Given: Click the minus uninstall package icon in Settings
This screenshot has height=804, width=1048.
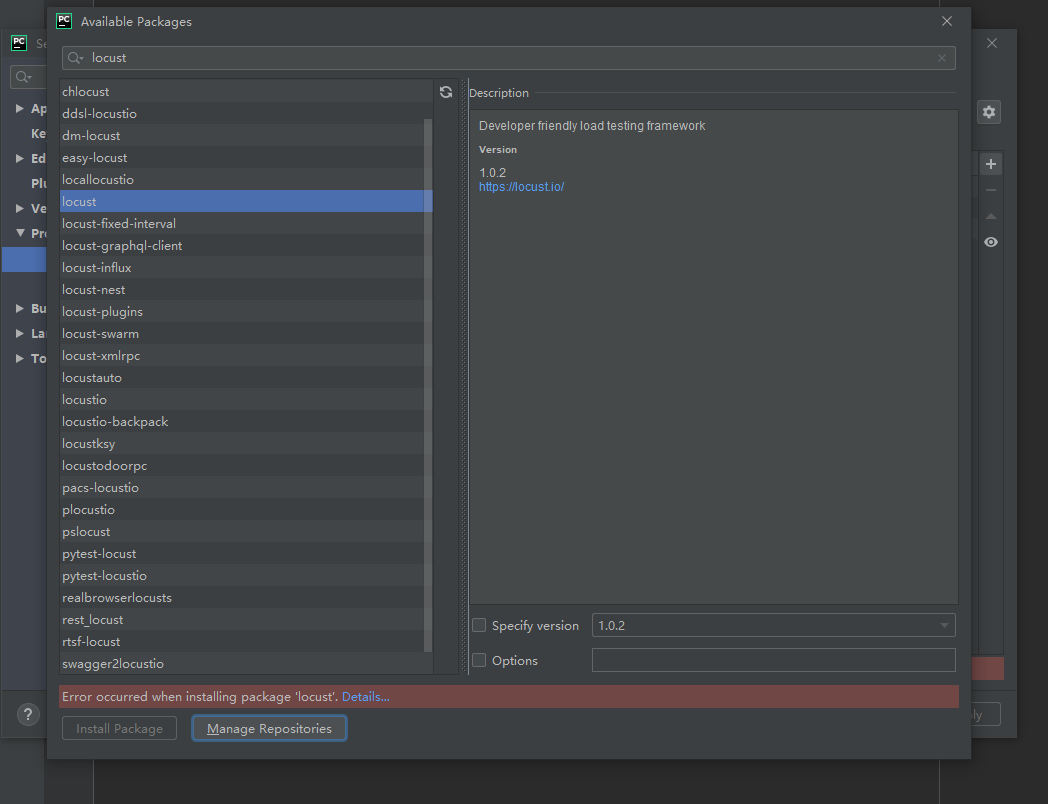Looking at the screenshot, I should tap(991, 190).
